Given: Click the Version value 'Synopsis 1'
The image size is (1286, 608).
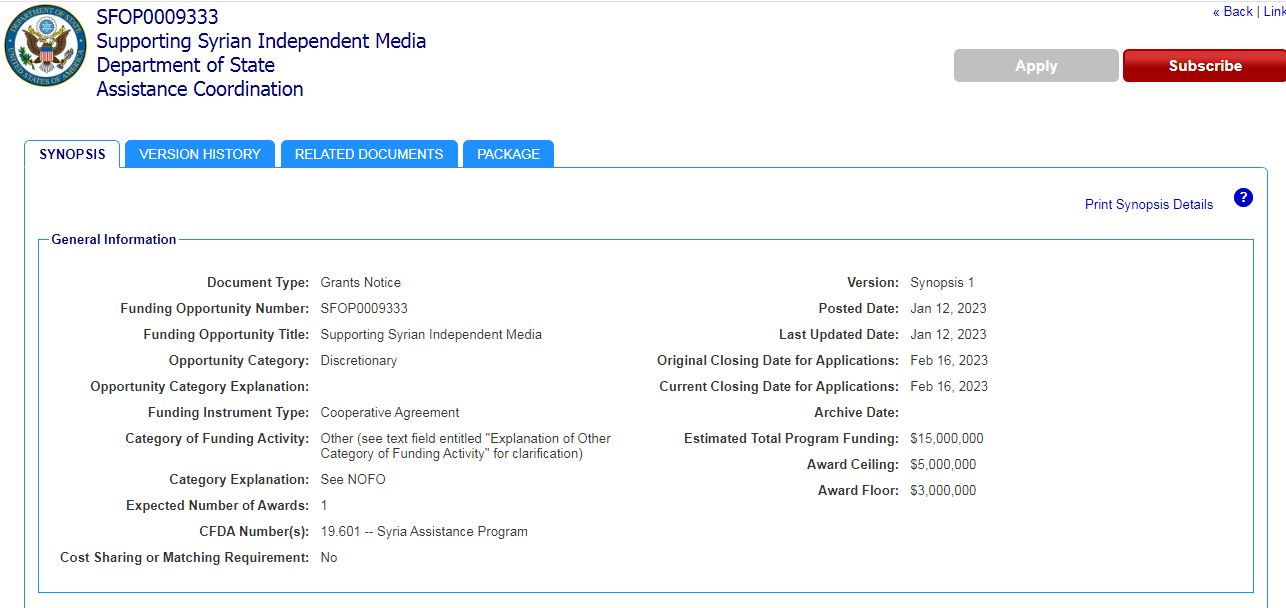Looking at the screenshot, I should tap(942, 283).
